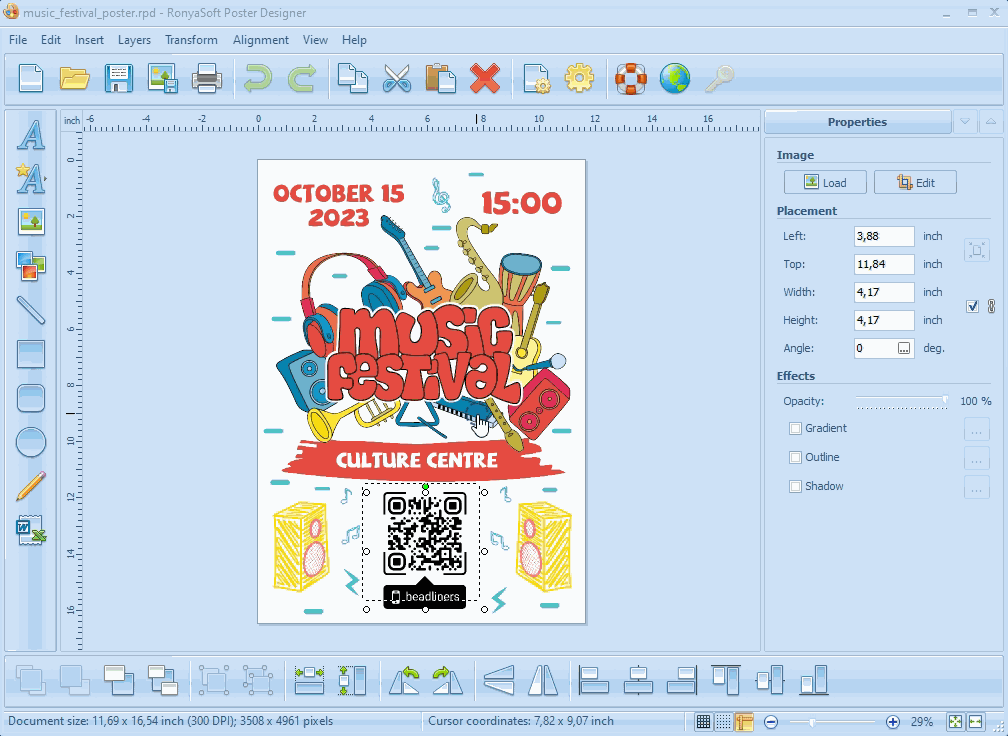Open the File menu

click(x=18, y=40)
